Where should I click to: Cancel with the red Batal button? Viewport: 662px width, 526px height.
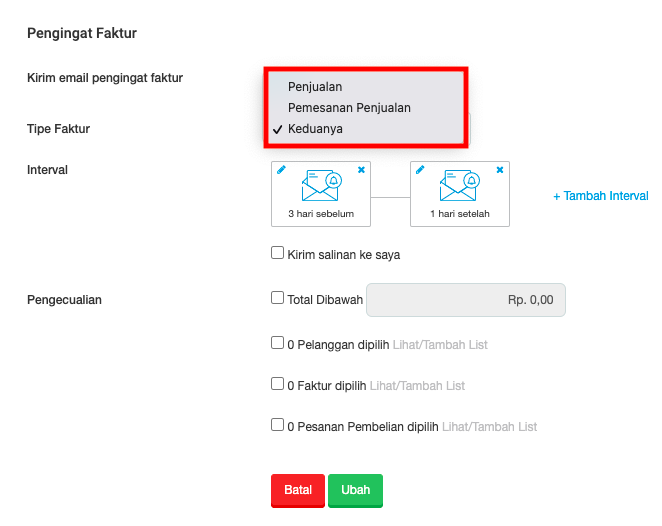click(x=298, y=490)
